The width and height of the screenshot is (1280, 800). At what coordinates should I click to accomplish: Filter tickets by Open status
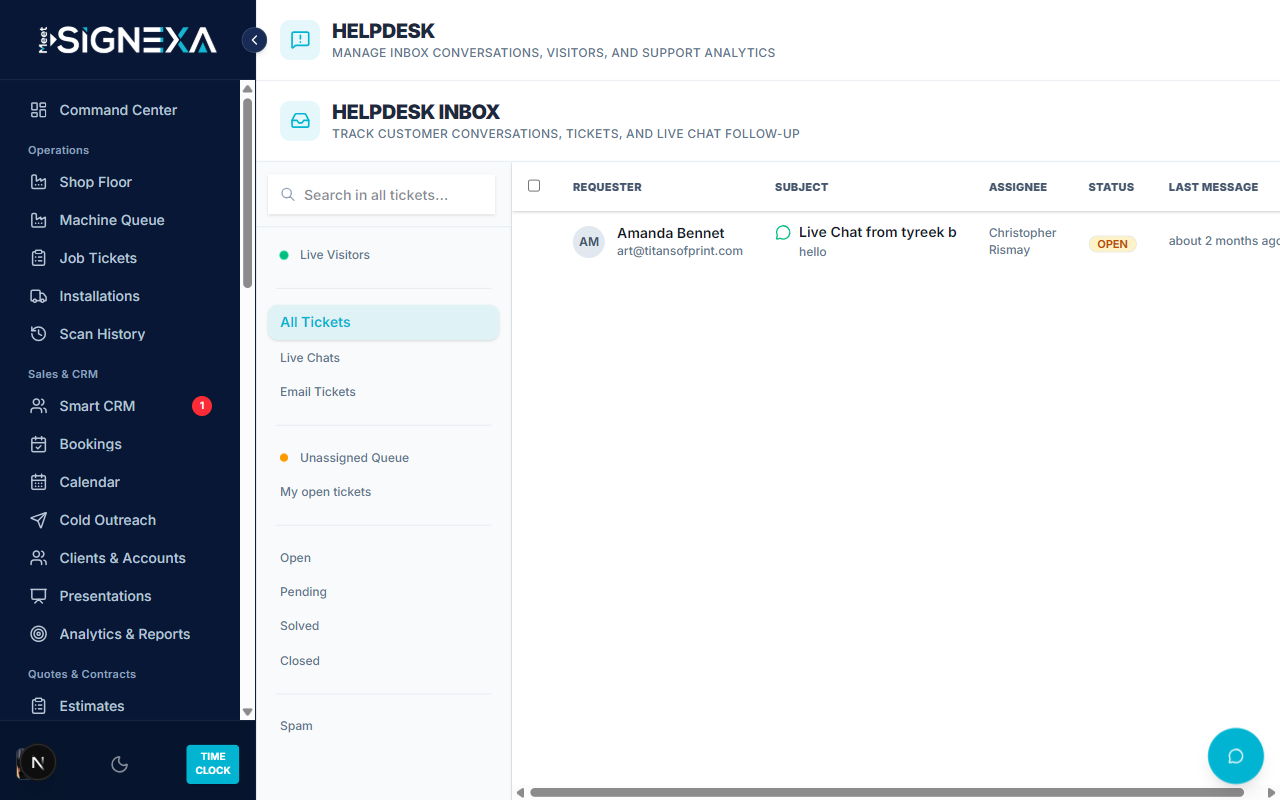[x=383, y=558]
